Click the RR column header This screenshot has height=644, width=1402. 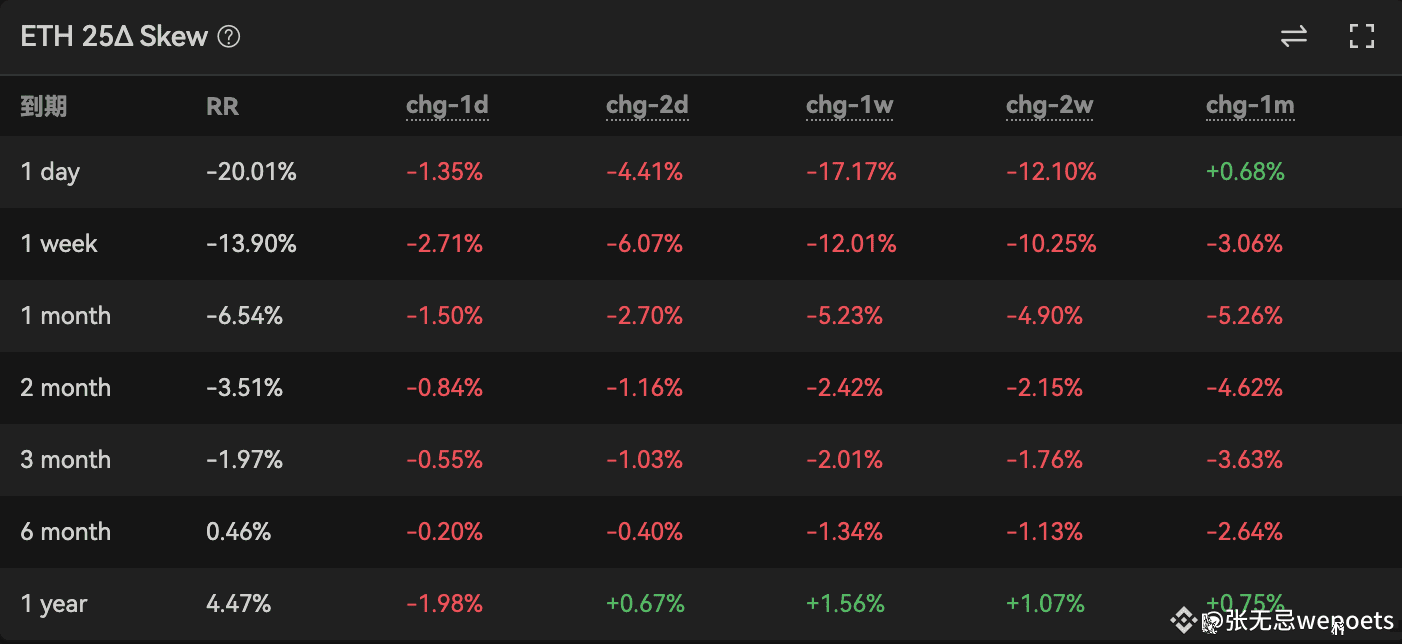point(222,106)
